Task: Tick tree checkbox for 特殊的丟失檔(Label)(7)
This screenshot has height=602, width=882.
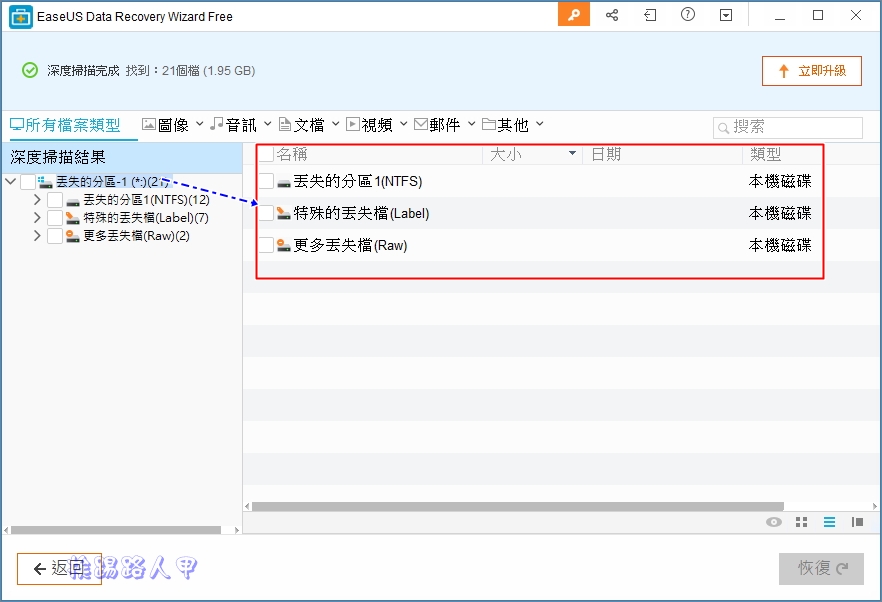Action: point(55,218)
